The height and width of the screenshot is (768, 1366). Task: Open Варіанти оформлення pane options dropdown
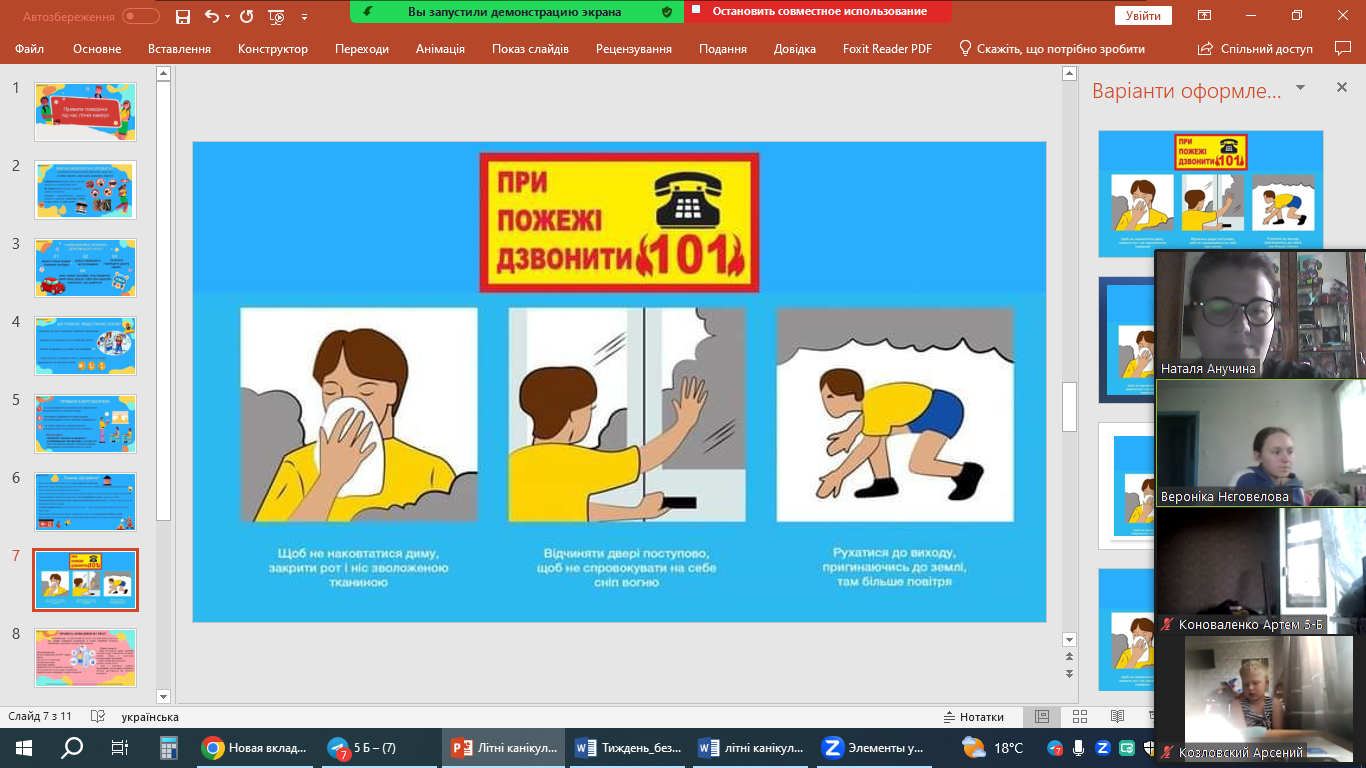coord(1300,88)
